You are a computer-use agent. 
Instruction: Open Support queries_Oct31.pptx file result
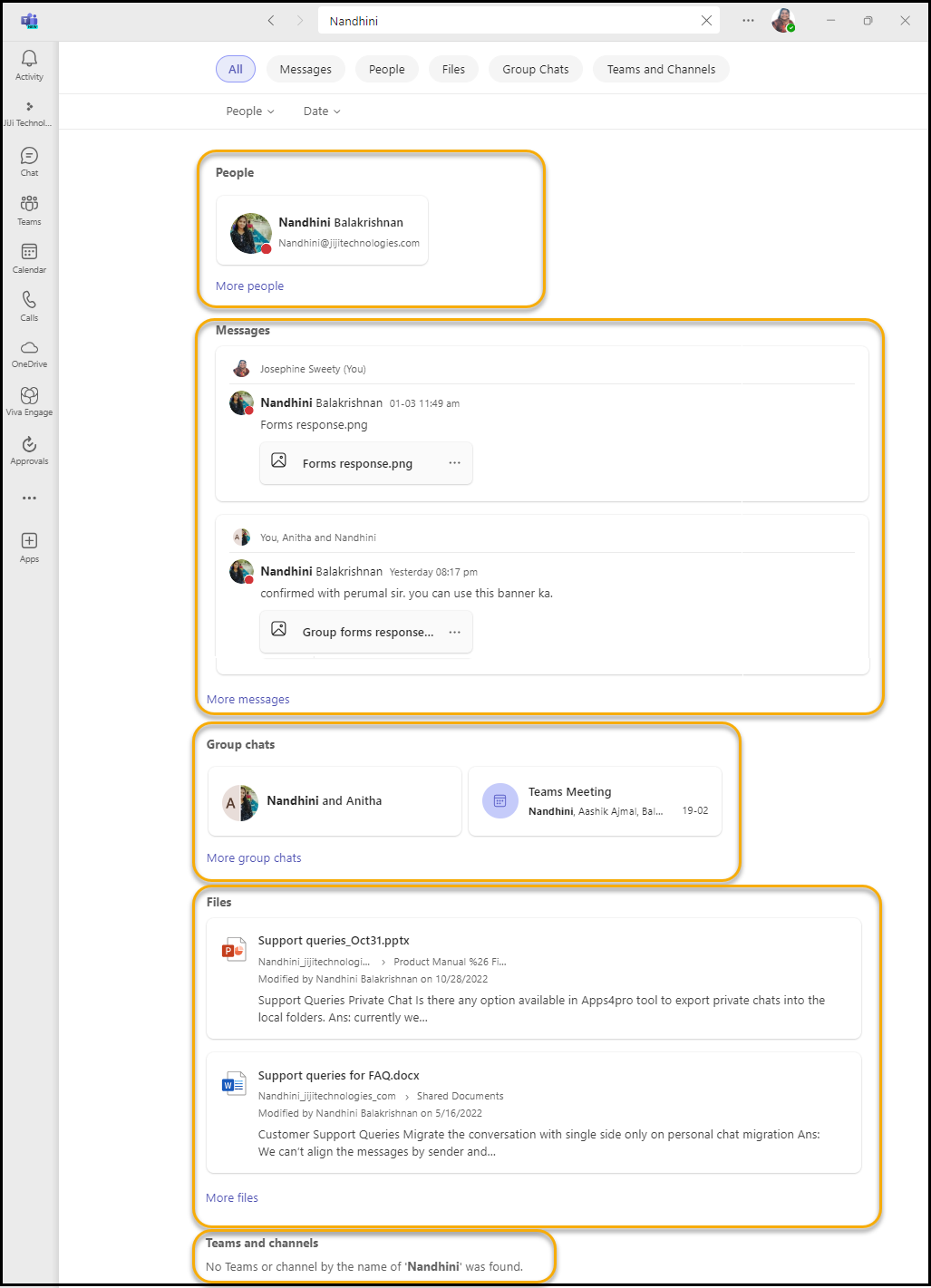[334, 941]
